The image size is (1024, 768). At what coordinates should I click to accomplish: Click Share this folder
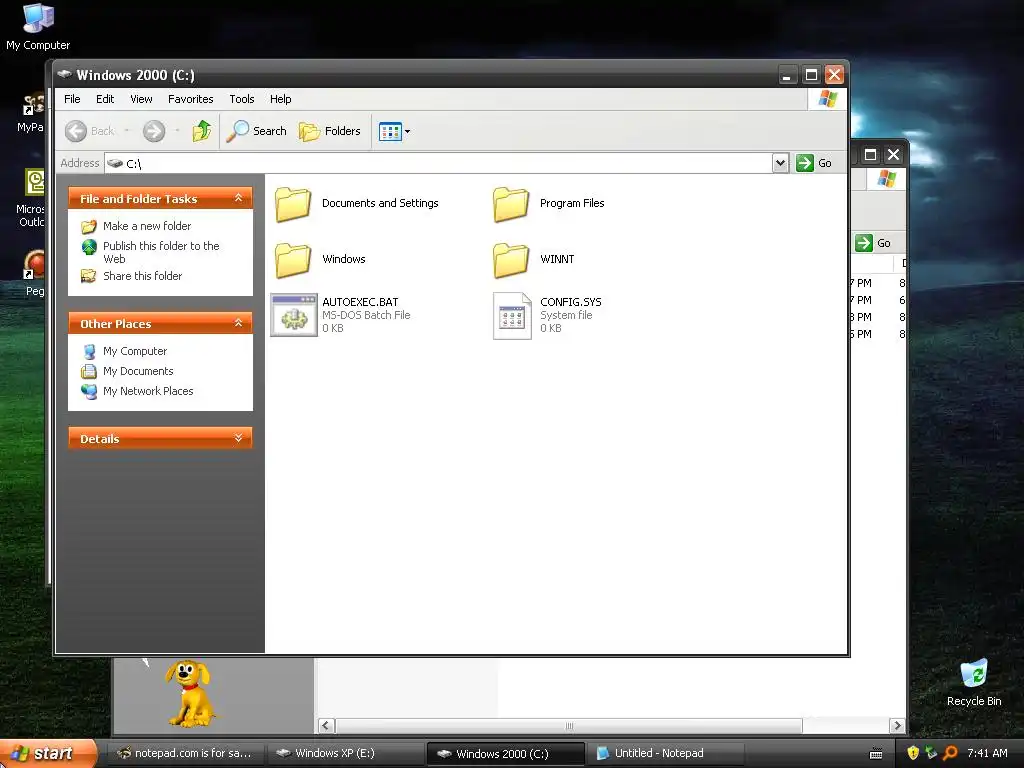(142, 276)
